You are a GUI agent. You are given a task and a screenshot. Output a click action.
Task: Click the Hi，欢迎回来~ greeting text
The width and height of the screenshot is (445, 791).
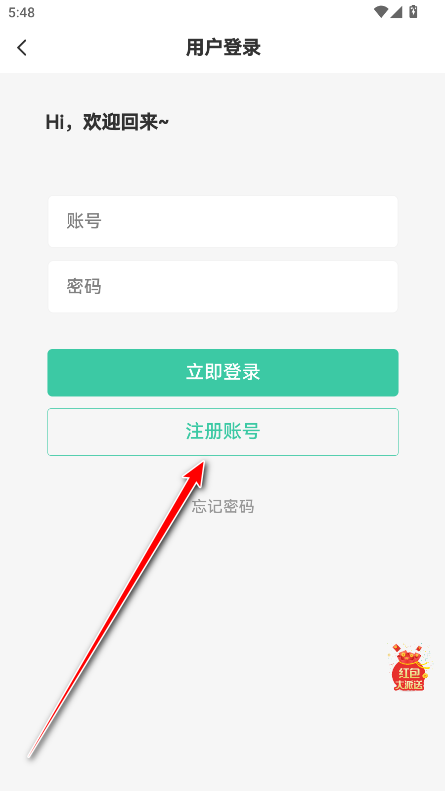pos(107,122)
